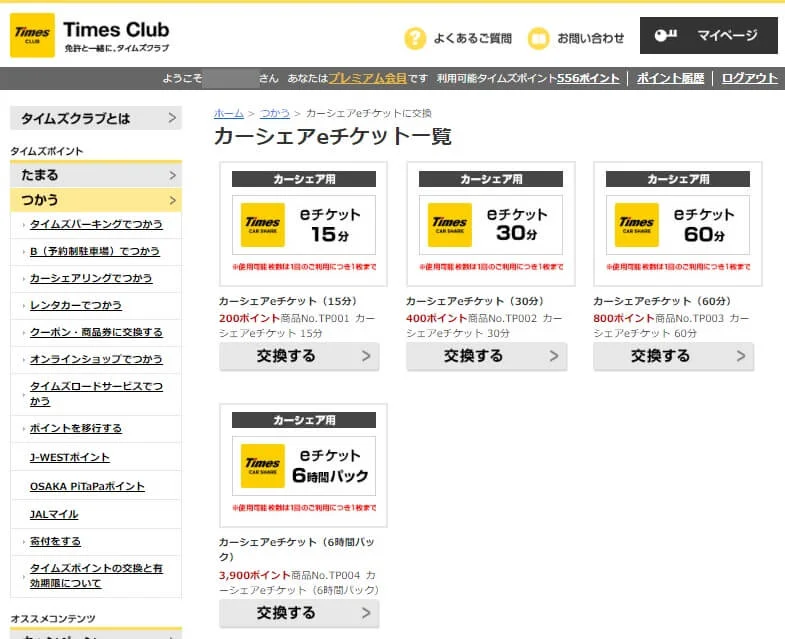The image size is (785, 639).
Task: Open the よくあるご質問 link
Action: pos(473,39)
